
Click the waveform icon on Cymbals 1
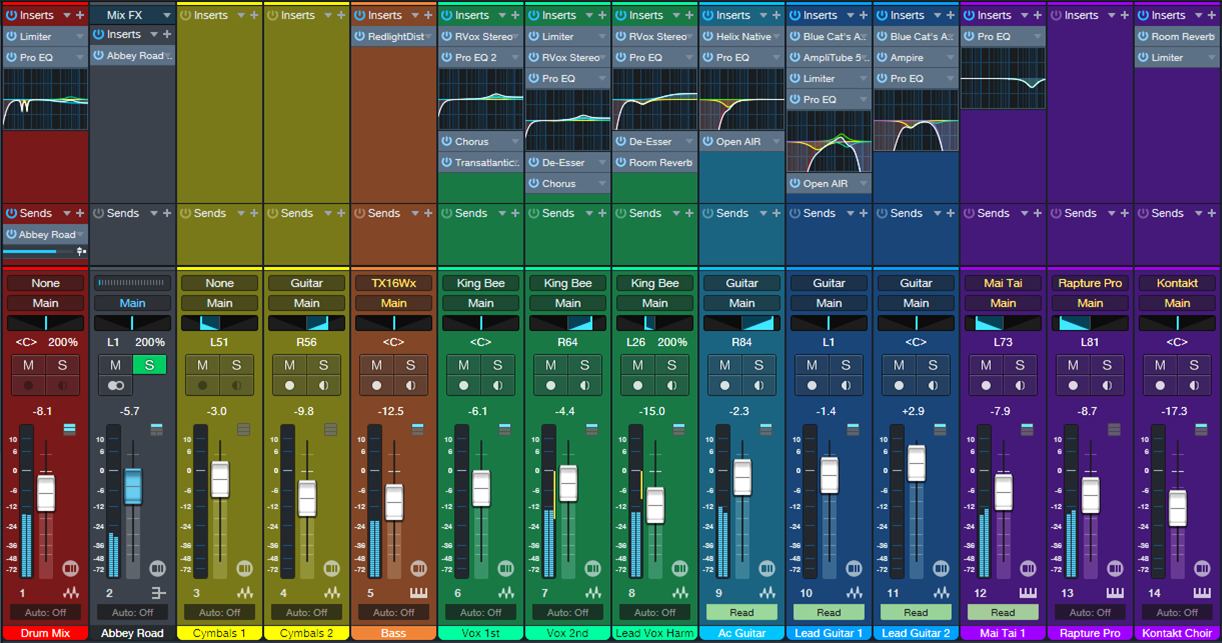click(x=245, y=593)
